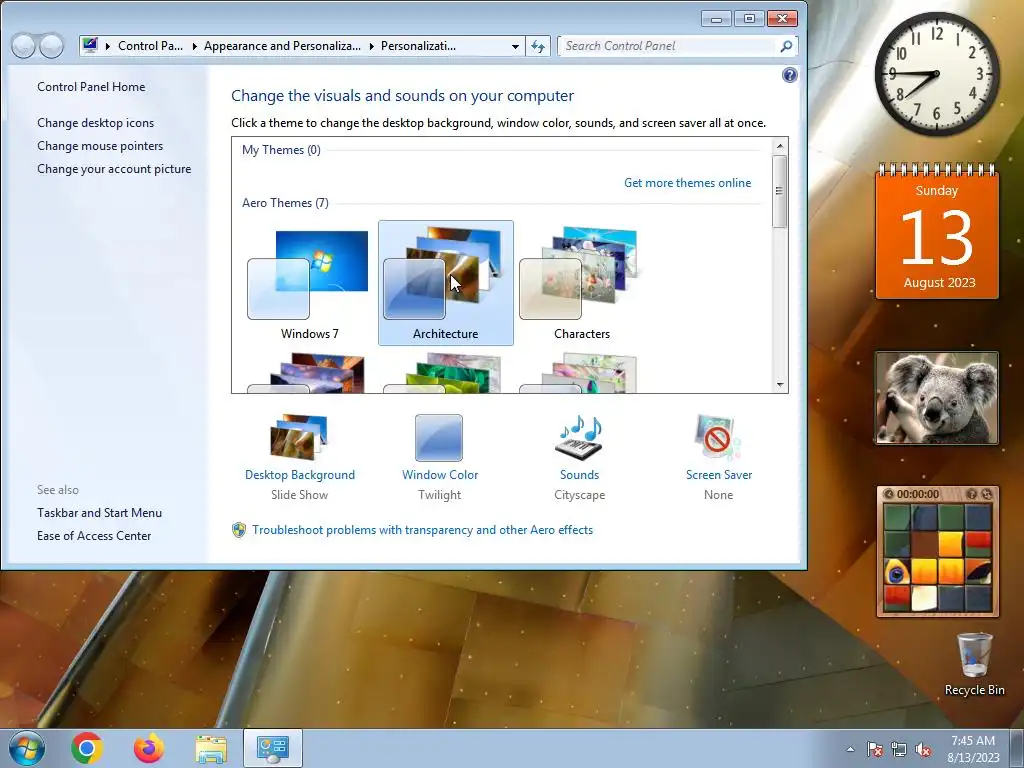Click the search magnifier icon
The image size is (1024, 768).
click(x=786, y=46)
